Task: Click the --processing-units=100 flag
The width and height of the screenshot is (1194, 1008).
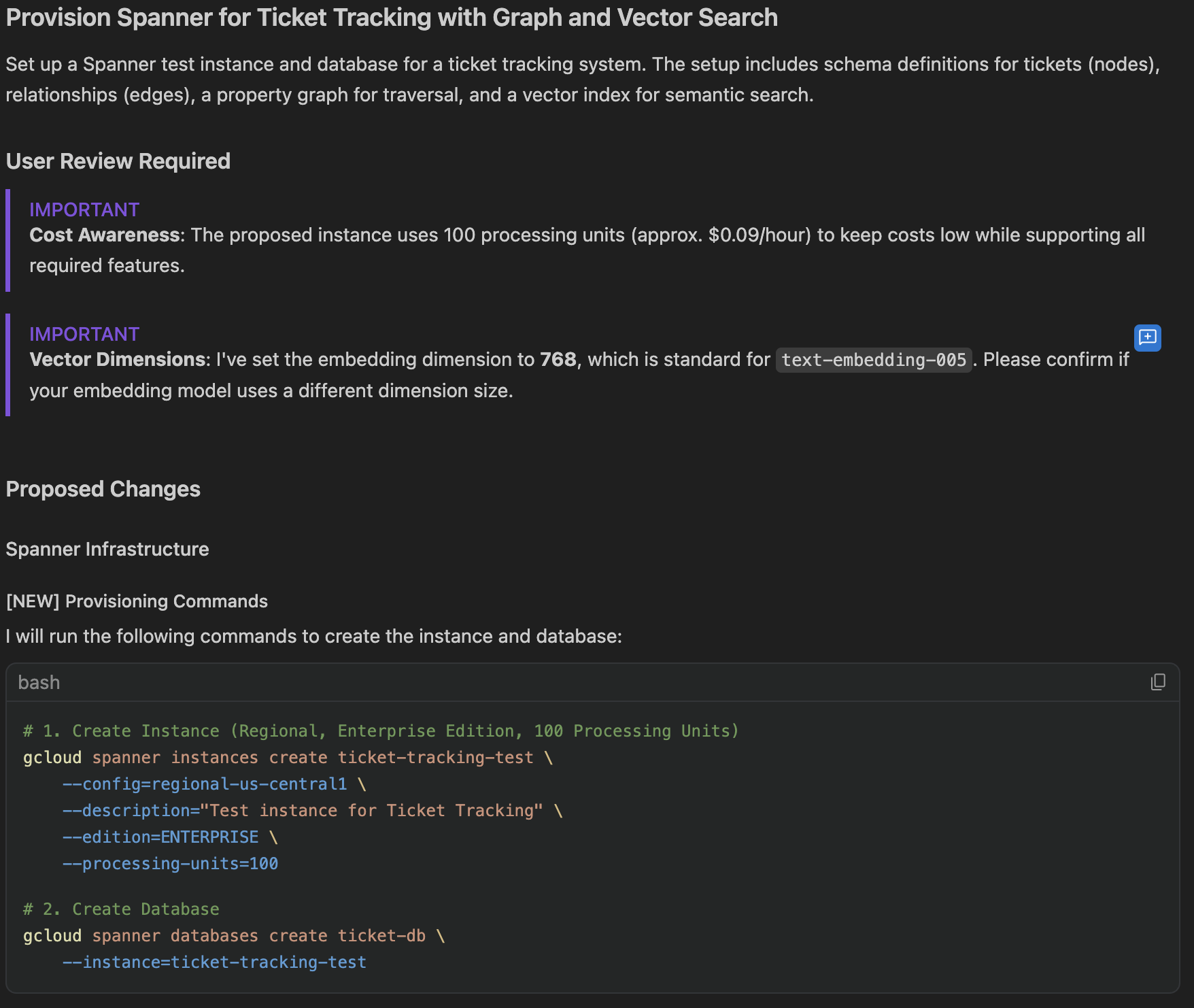Action: pos(170,864)
